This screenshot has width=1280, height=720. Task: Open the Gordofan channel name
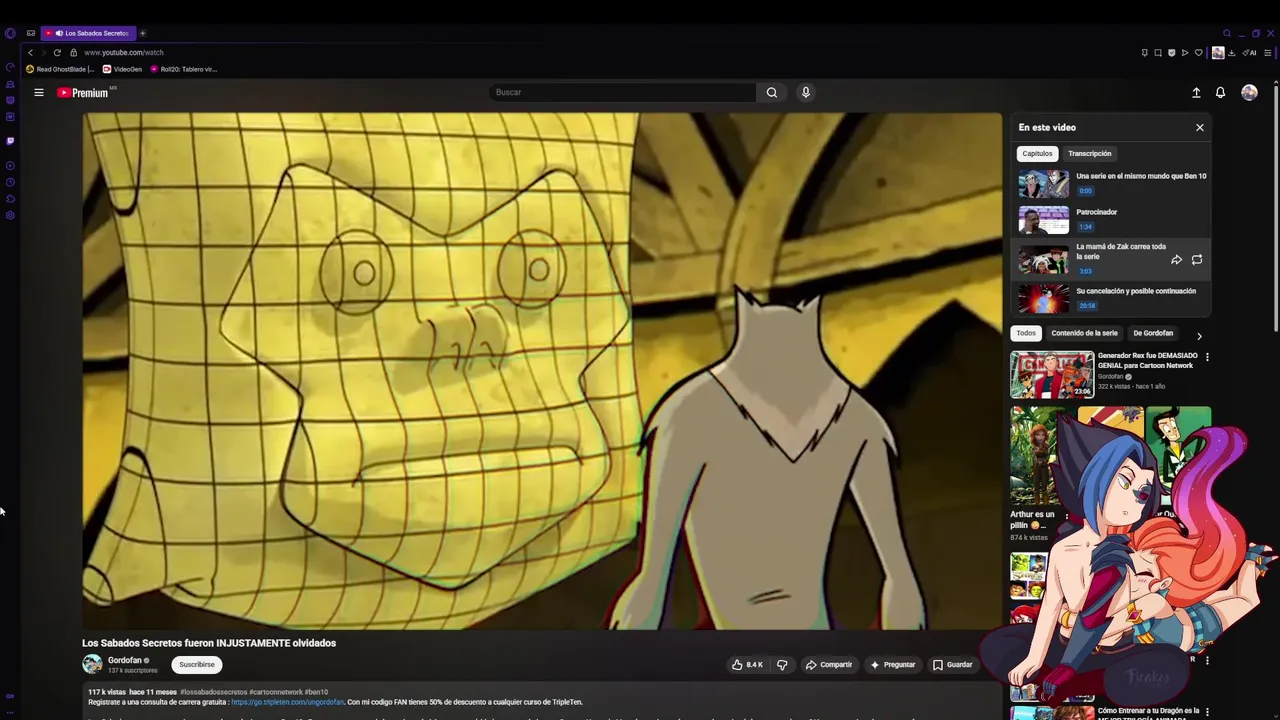pyautogui.click(x=125, y=660)
